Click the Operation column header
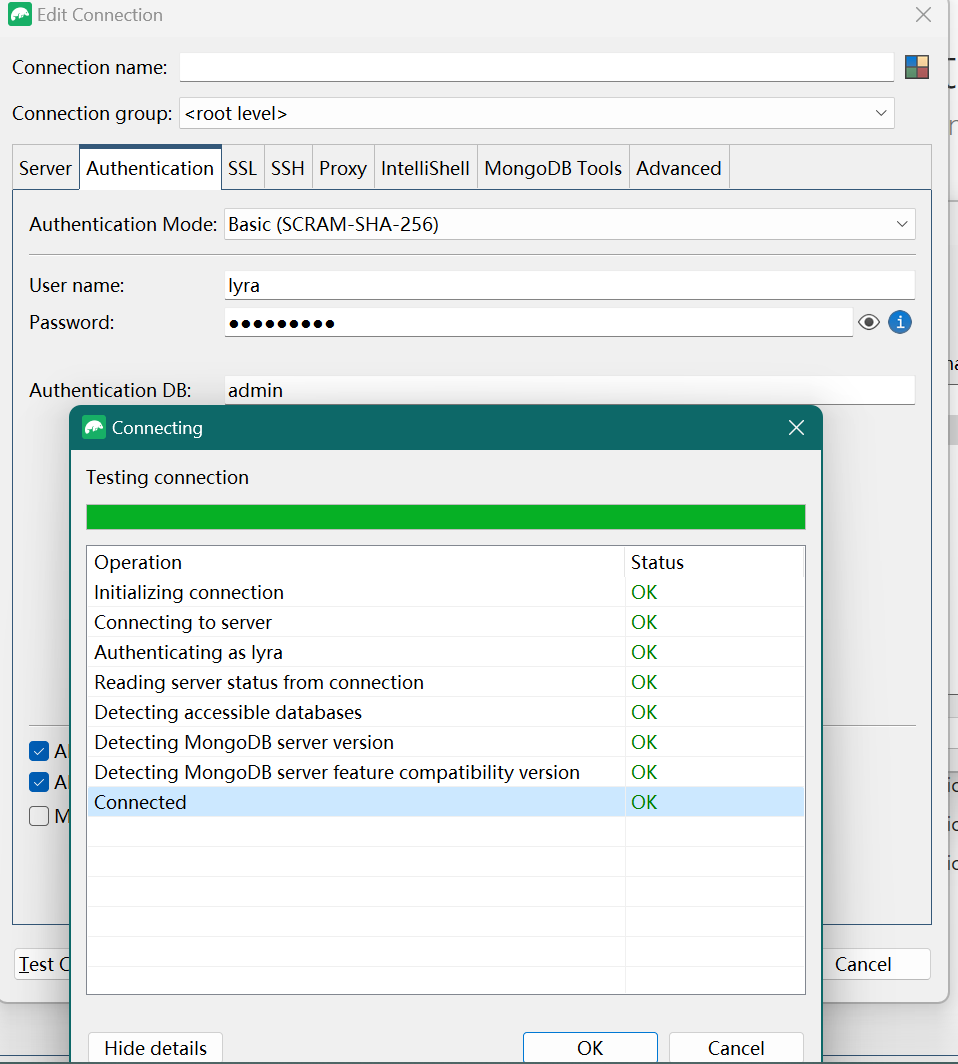The width and height of the screenshot is (958, 1064). tap(356, 562)
